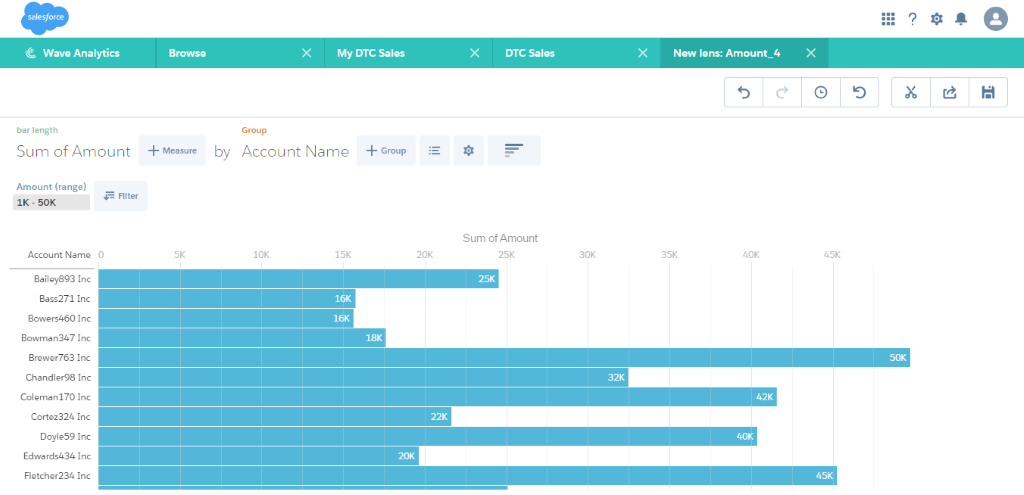Click the share lens icon
The image size is (1024, 495).
(950, 93)
